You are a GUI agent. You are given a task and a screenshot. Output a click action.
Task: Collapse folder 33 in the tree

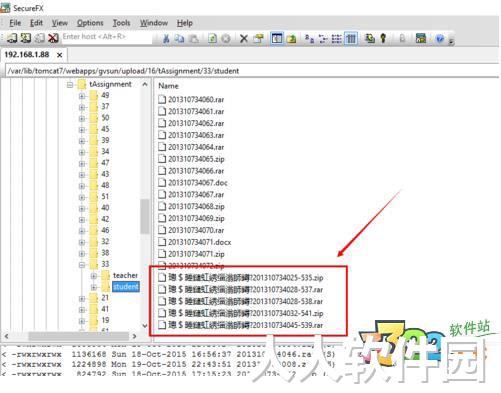[x=82, y=265]
